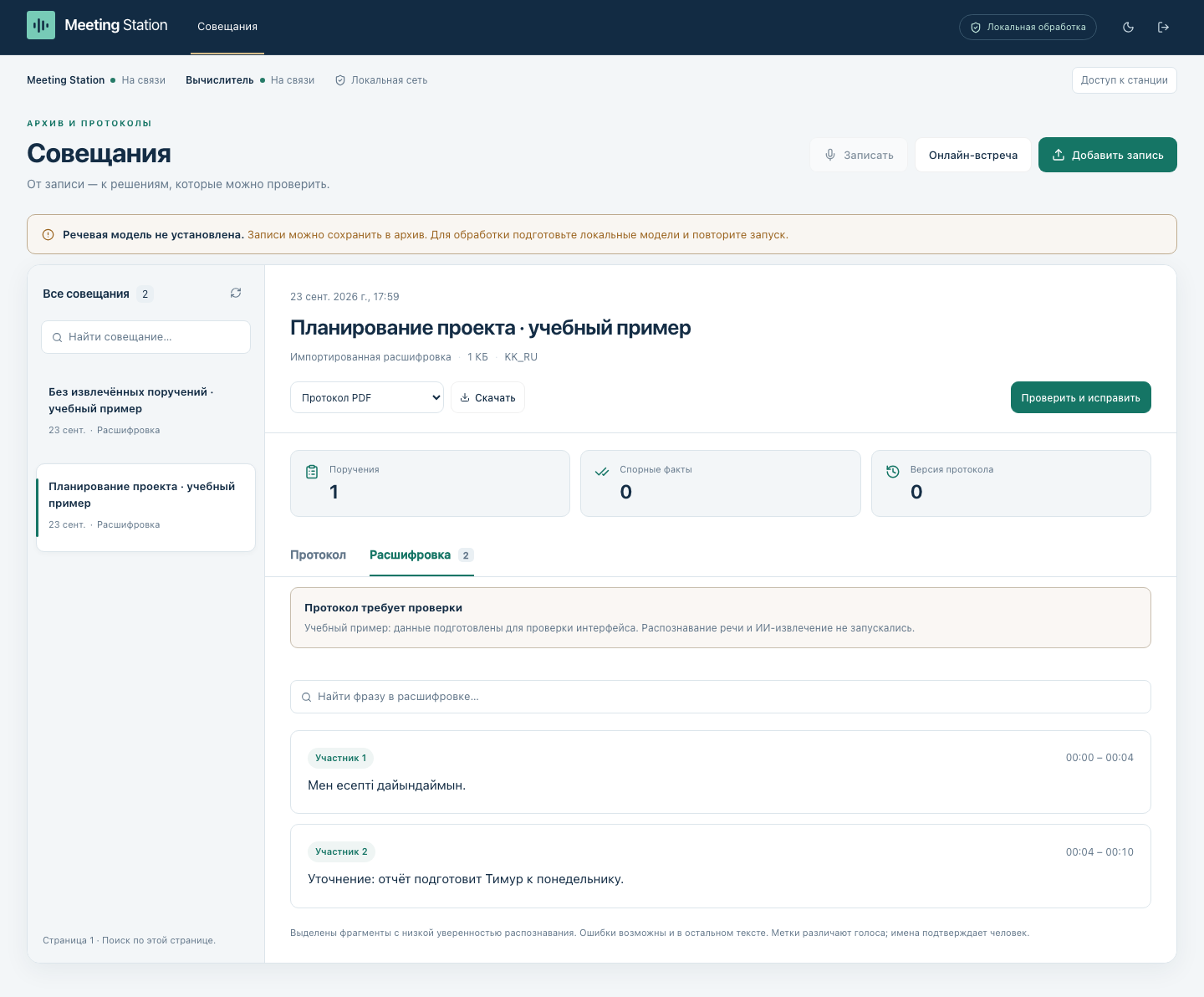Image resolution: width=1204 pixels, height=997 pixels.
Task: Click the phrase Мен есепті дайындаймын.
Action: [x=386, y=785]
